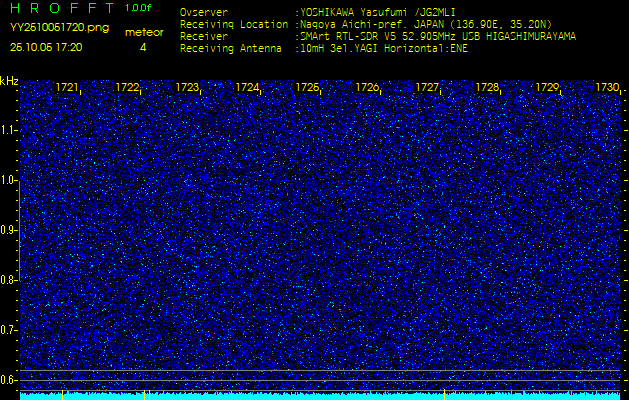Click the 1722 time label
Screen dimensions: 629x400
click(127, 87)
